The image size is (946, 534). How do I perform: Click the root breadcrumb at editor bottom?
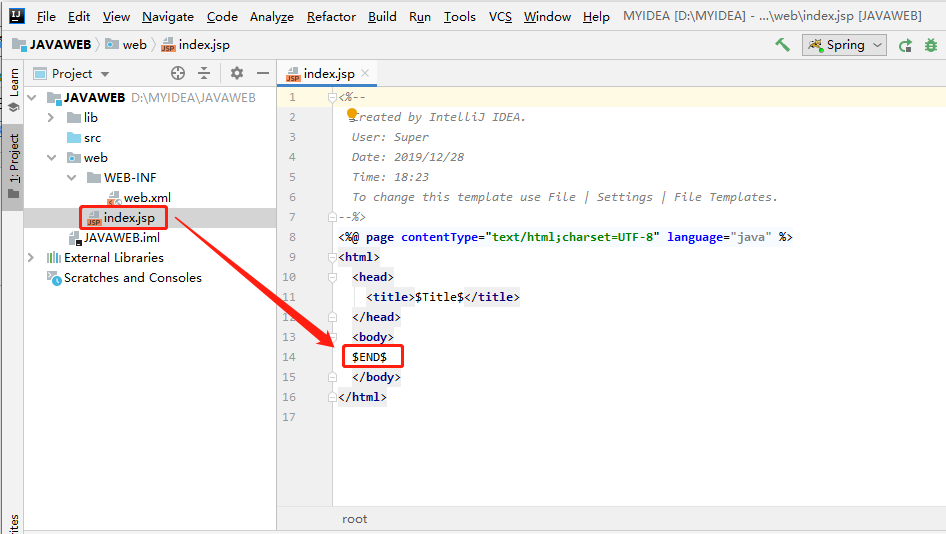354,519
